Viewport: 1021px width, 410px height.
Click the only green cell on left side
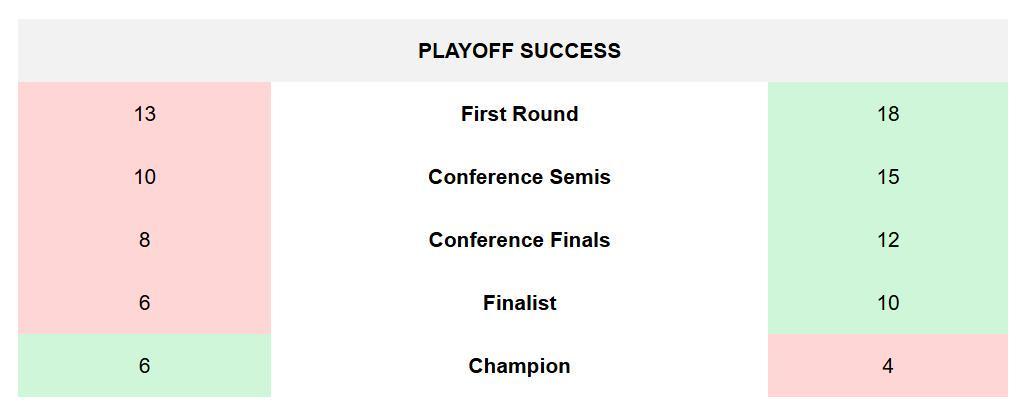[145, 366]
